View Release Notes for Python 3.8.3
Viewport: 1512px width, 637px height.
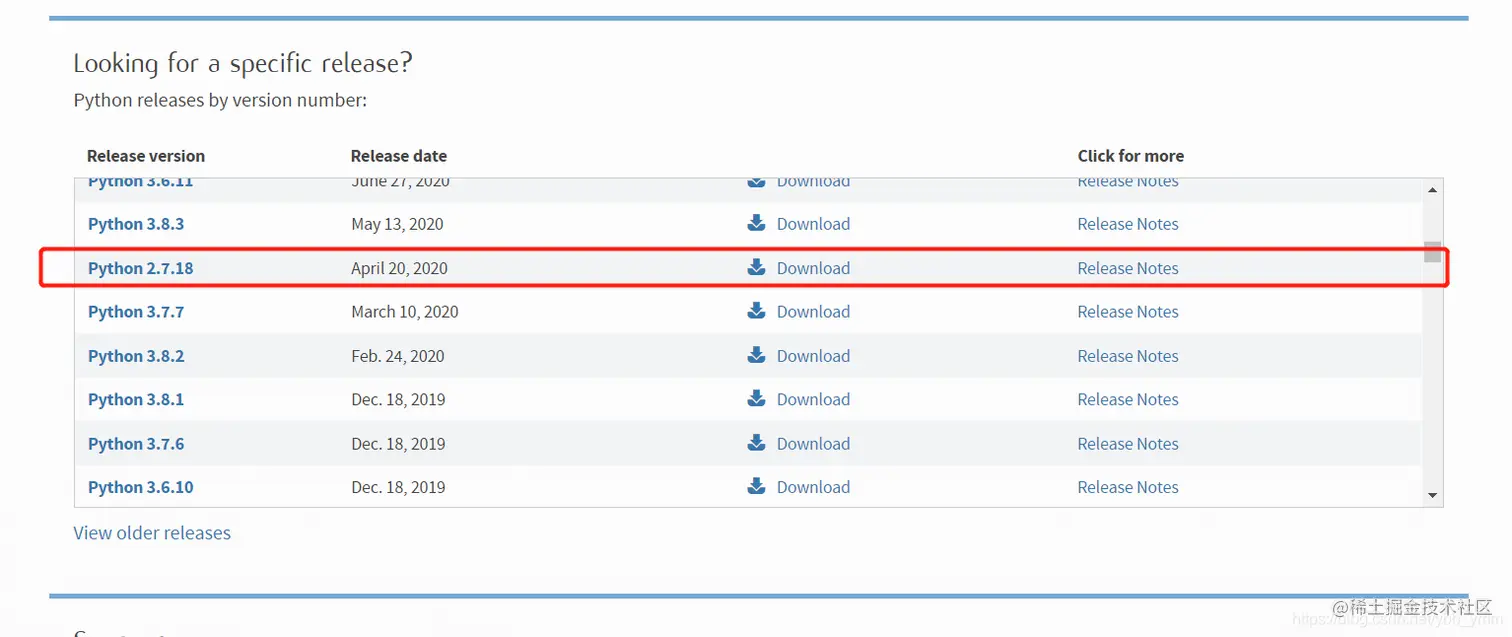click(x=1128, y=224)
